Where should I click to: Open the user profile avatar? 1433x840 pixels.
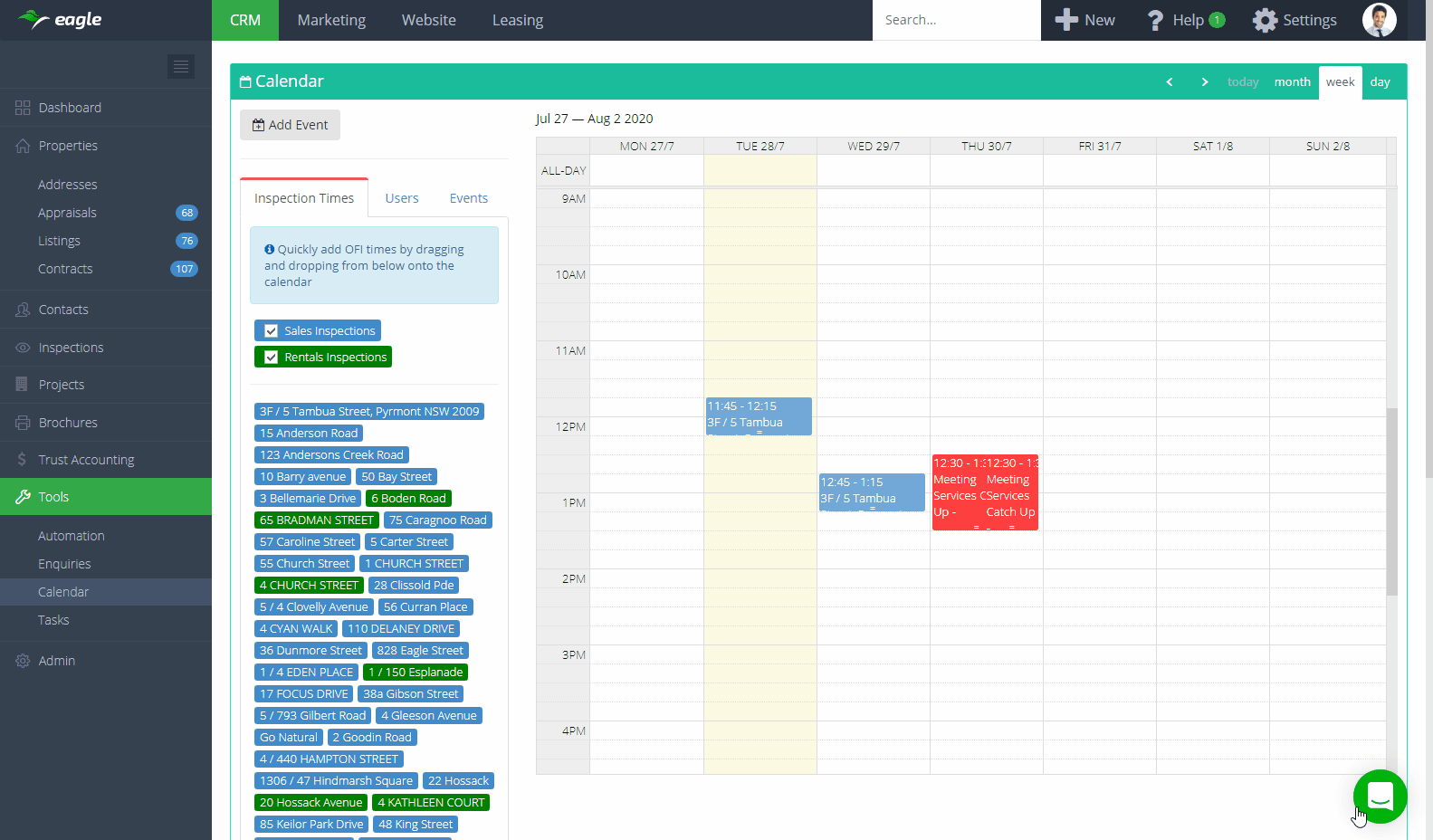[1379, 20]
